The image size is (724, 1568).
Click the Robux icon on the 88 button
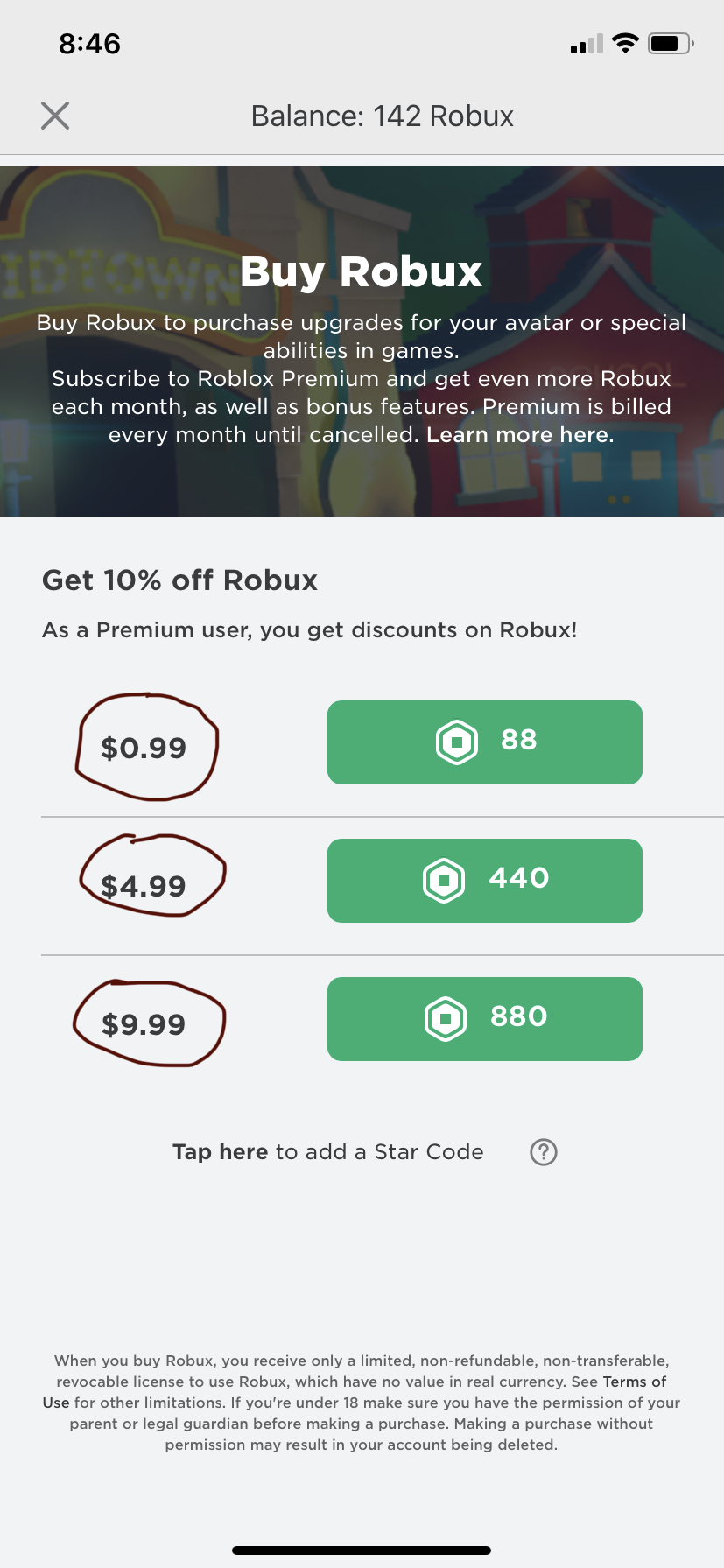[457, 742]
